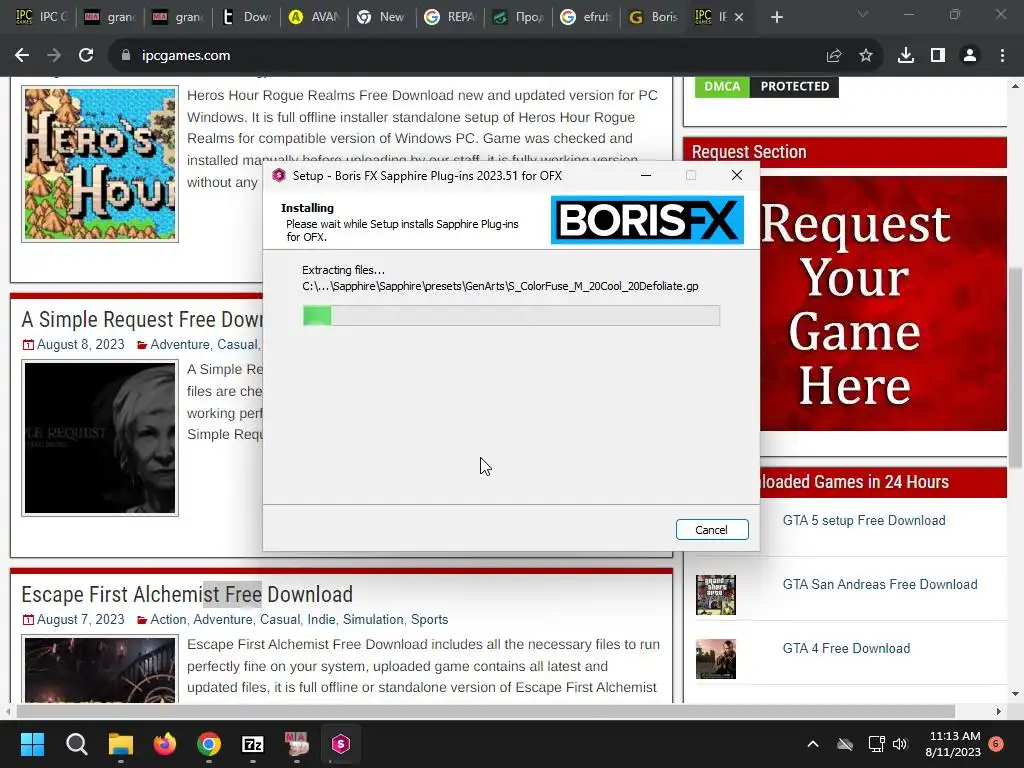
Task: Open GTA 5 setup Free Download link
Action: (864, 520)
